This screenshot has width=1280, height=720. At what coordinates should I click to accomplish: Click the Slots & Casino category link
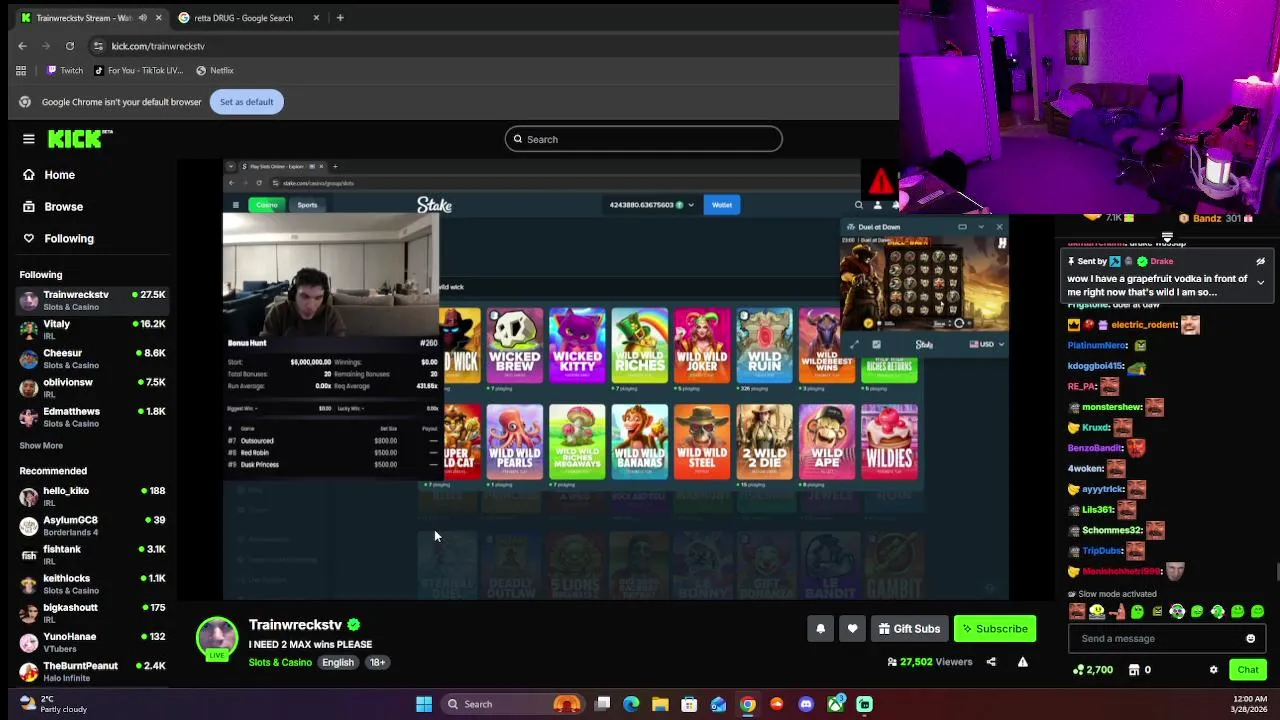[x=280, y=662]
